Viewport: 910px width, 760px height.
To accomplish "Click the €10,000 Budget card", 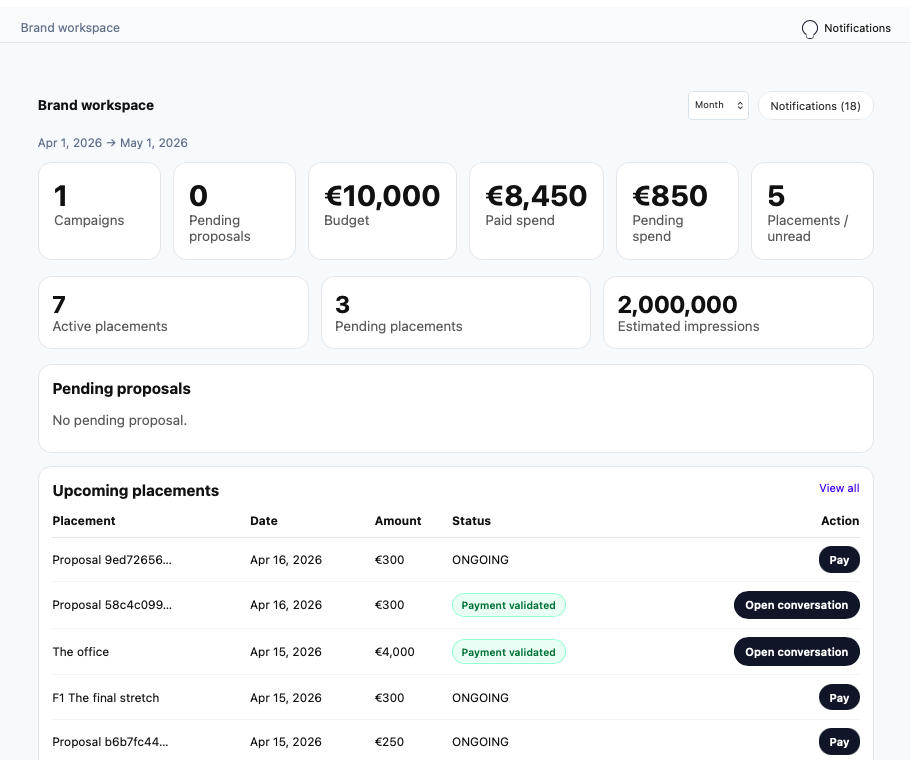I will click(382, 211).
